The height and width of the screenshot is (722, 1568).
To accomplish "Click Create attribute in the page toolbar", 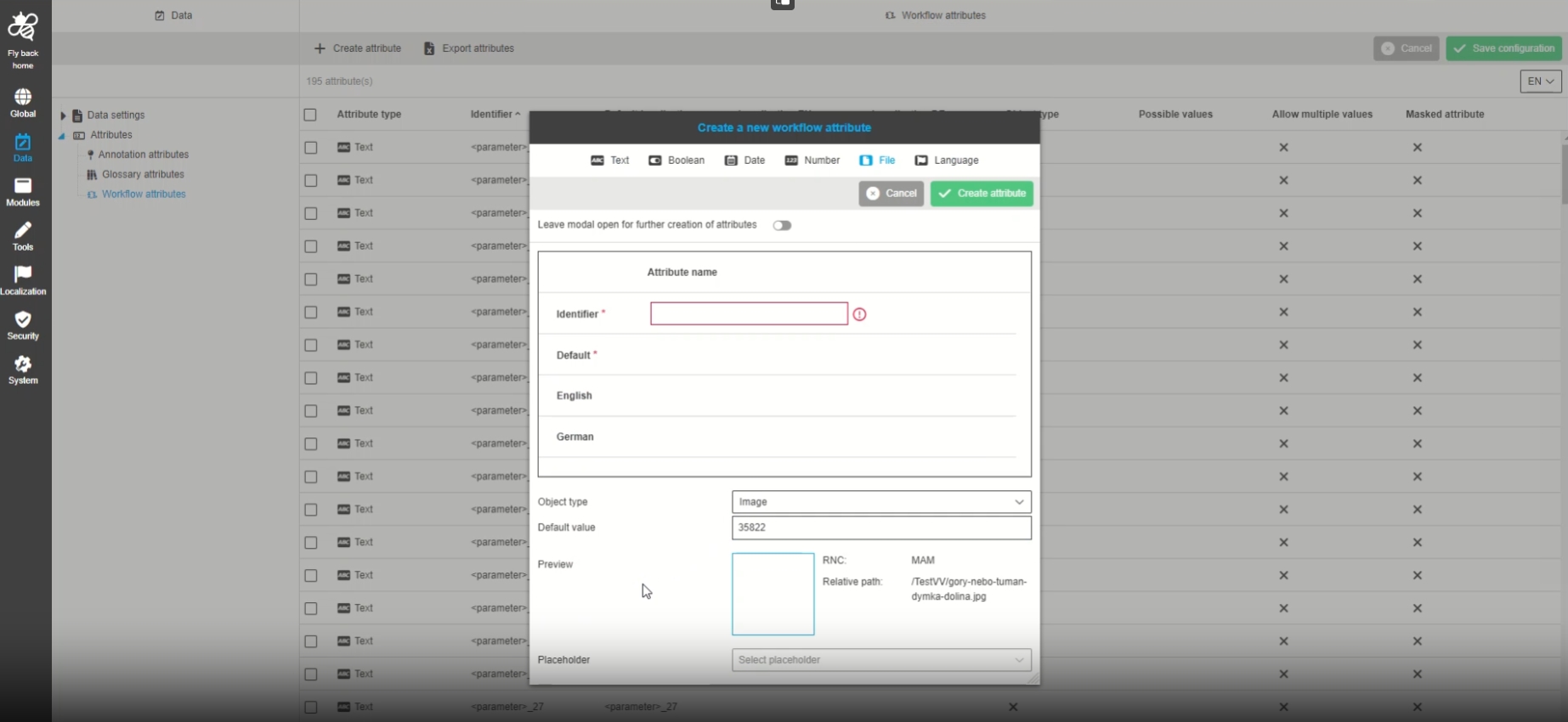I will pyautogui.click(x=358, y=48).
